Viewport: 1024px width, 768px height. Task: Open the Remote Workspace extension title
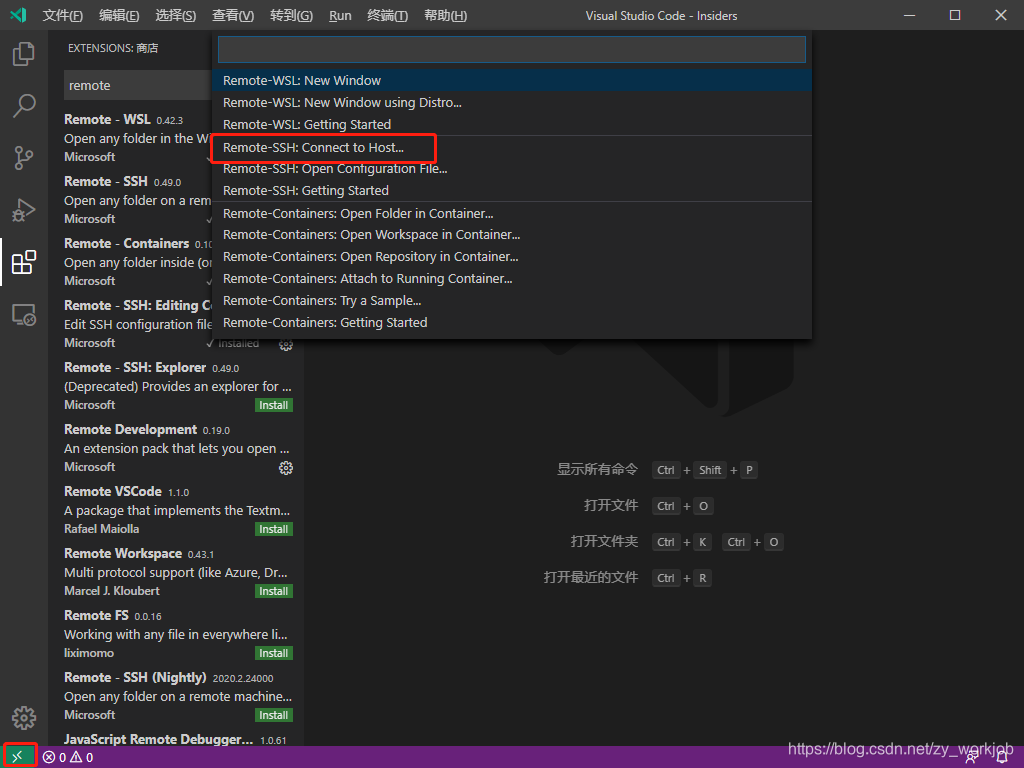pyautogui.click(x=123, y=553)
